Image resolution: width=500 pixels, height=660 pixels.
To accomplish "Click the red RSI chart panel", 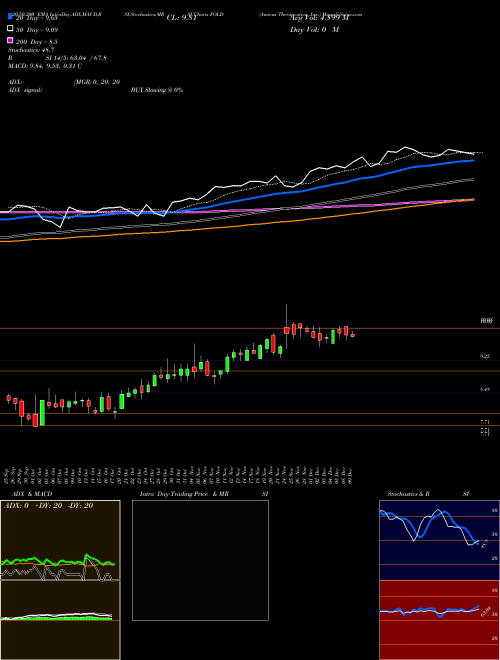I will click(439, 620).
